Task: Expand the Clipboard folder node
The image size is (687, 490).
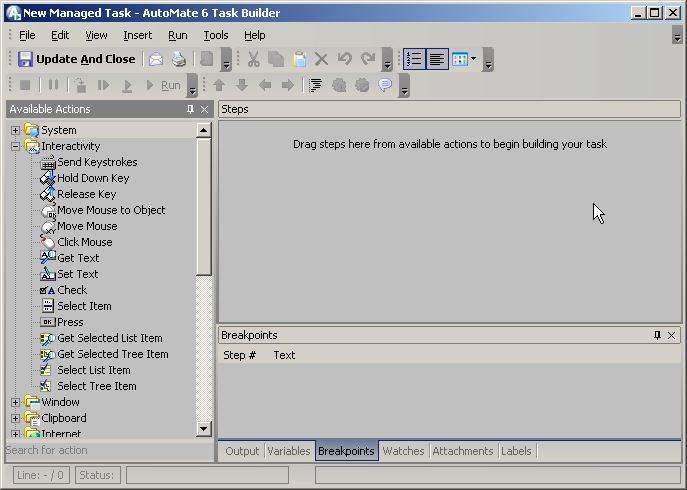Action: (x=15, y=418)
